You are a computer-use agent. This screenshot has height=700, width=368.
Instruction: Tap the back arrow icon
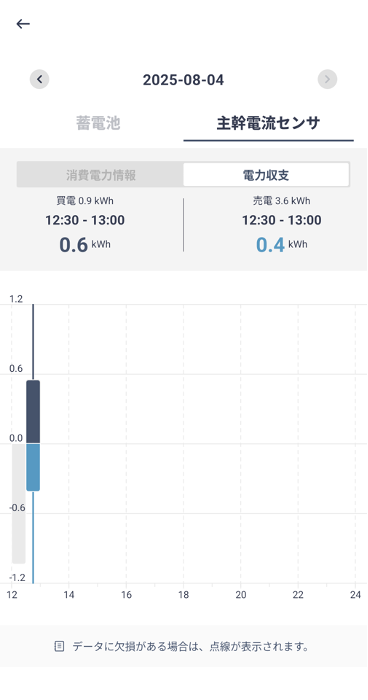click(x=23, y=24)
